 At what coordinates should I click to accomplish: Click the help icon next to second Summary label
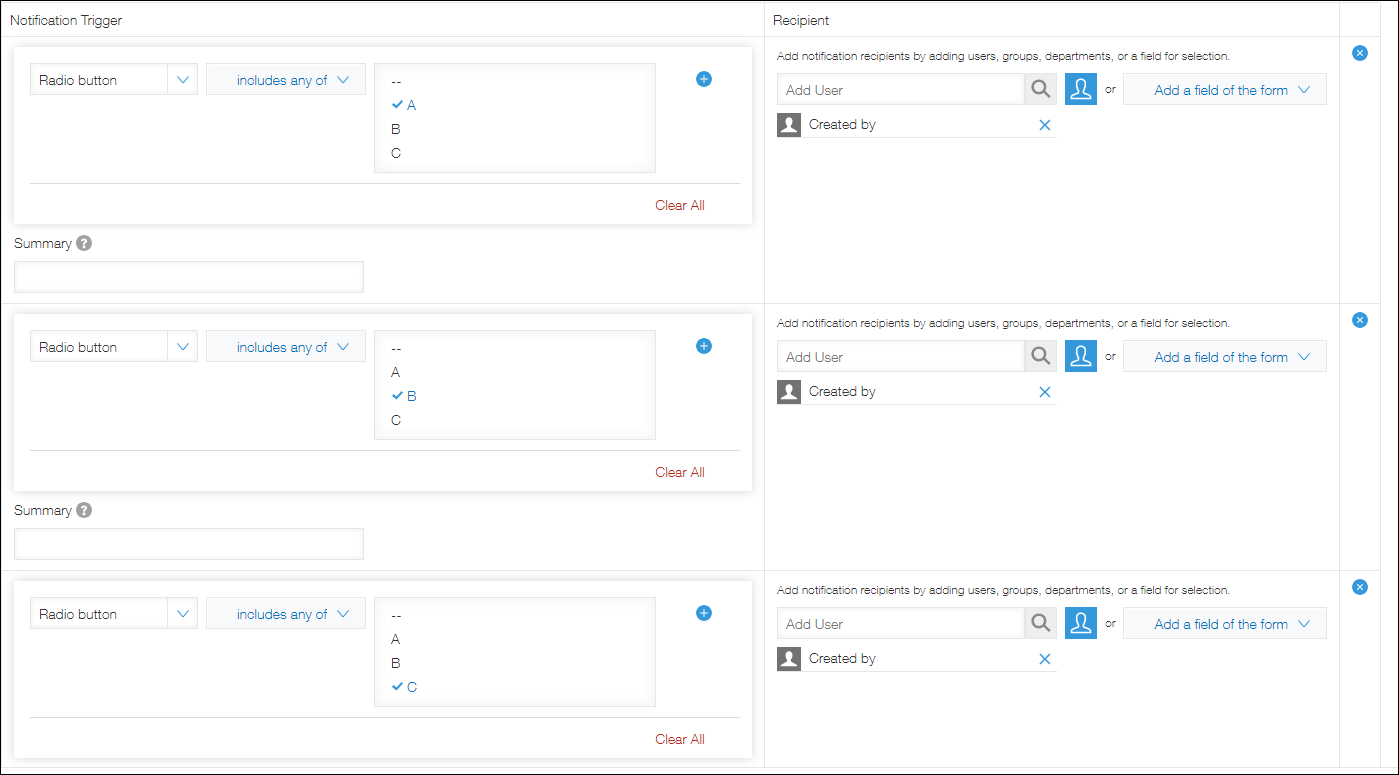pyautogui.click(x=84, y=510)
